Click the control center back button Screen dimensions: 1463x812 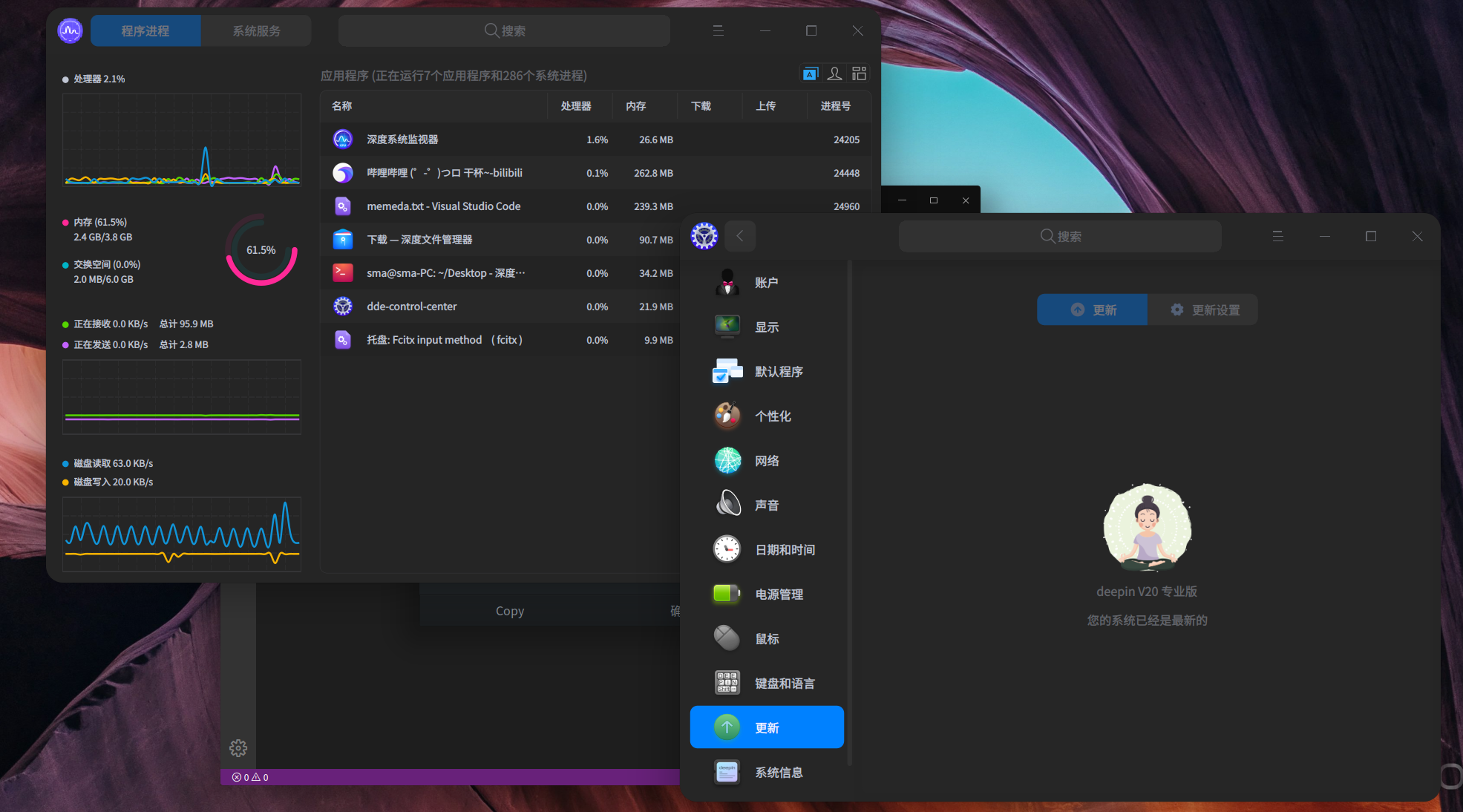(739, 236)
